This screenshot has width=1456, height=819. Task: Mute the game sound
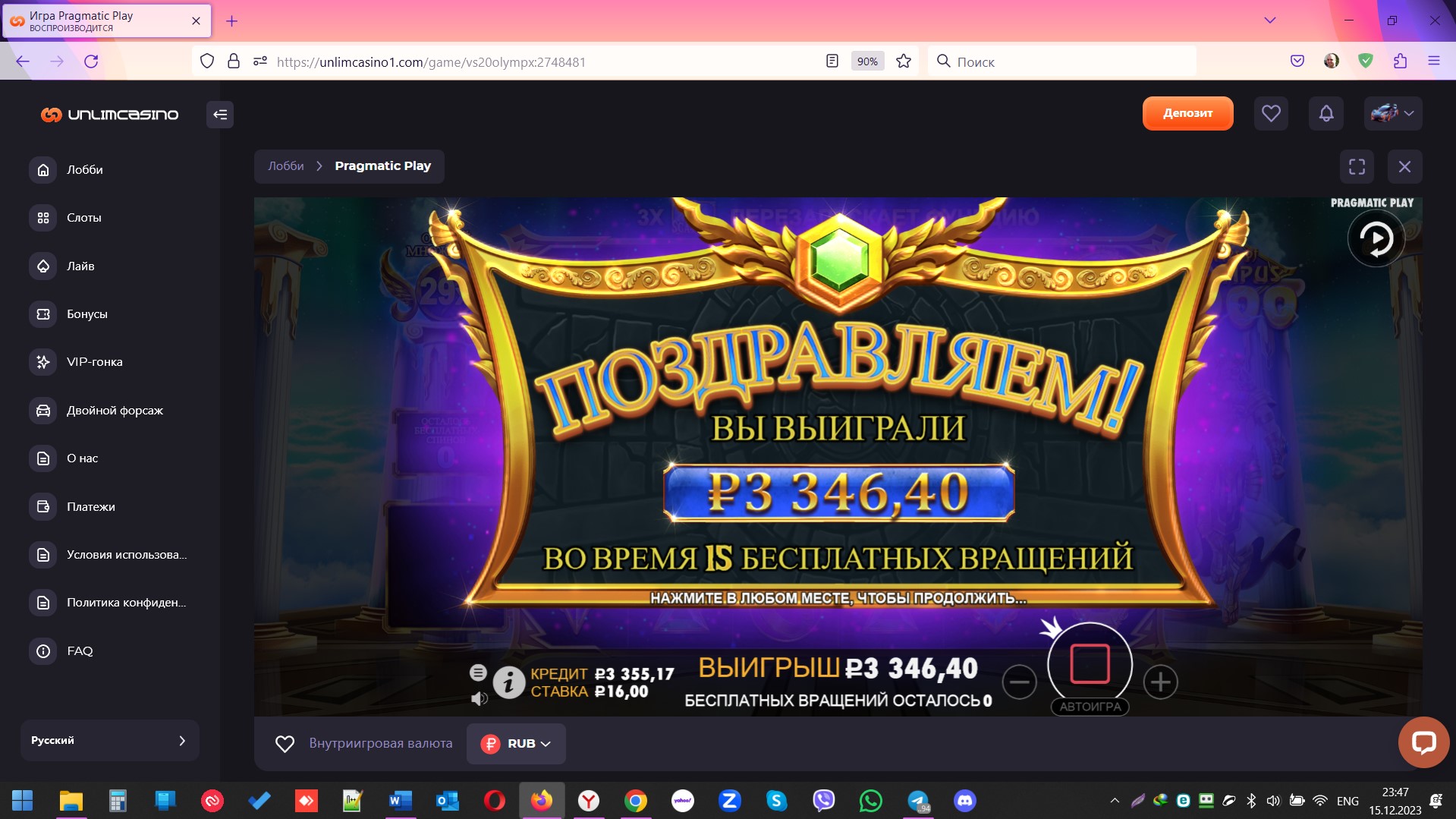pyautogui.click(x=479, y=698)
